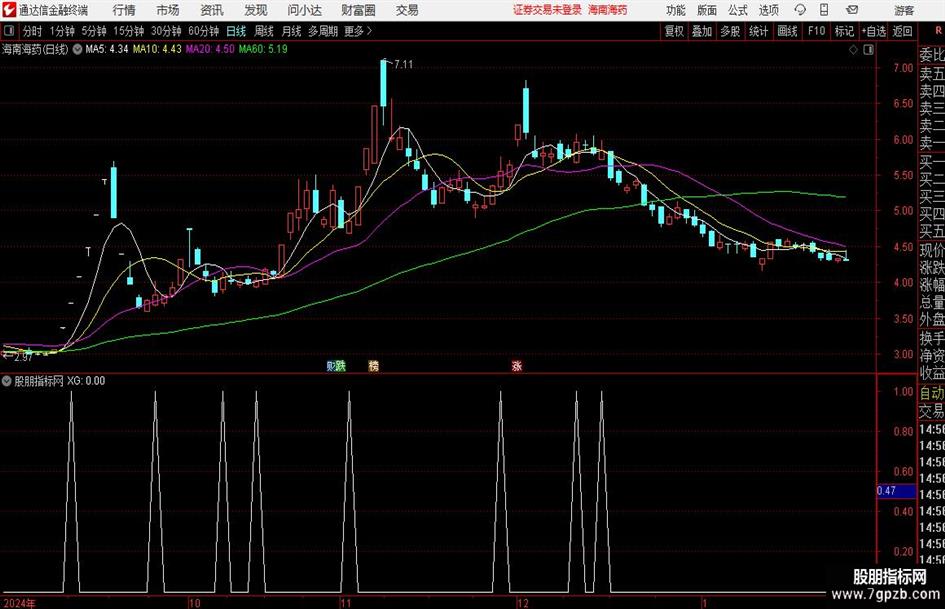Open the 选项 menu
Image resolution: width=945 pixels, height=609 pixels.
(x=768, y=10)
